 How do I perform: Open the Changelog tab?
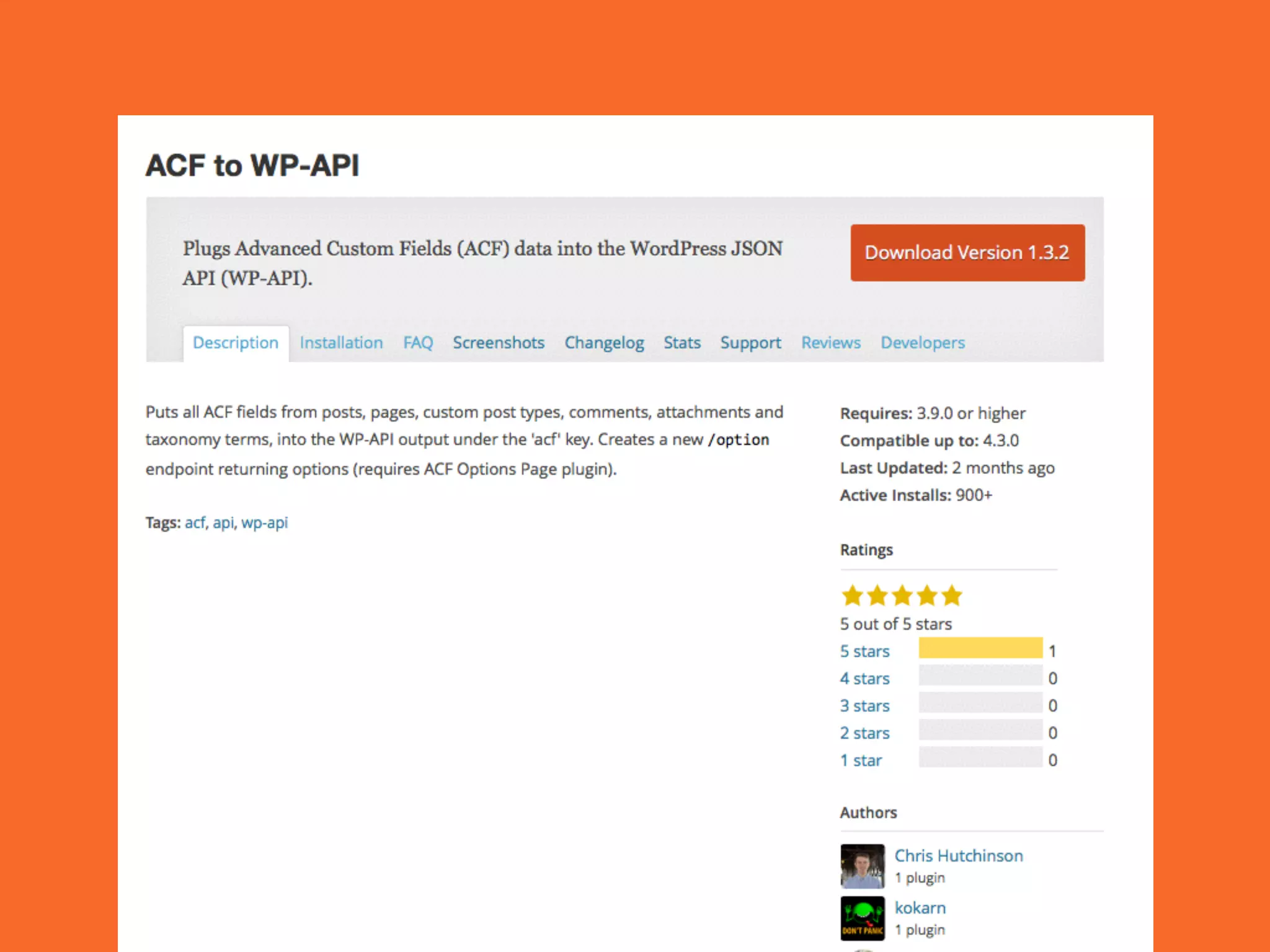pos(604,343)
